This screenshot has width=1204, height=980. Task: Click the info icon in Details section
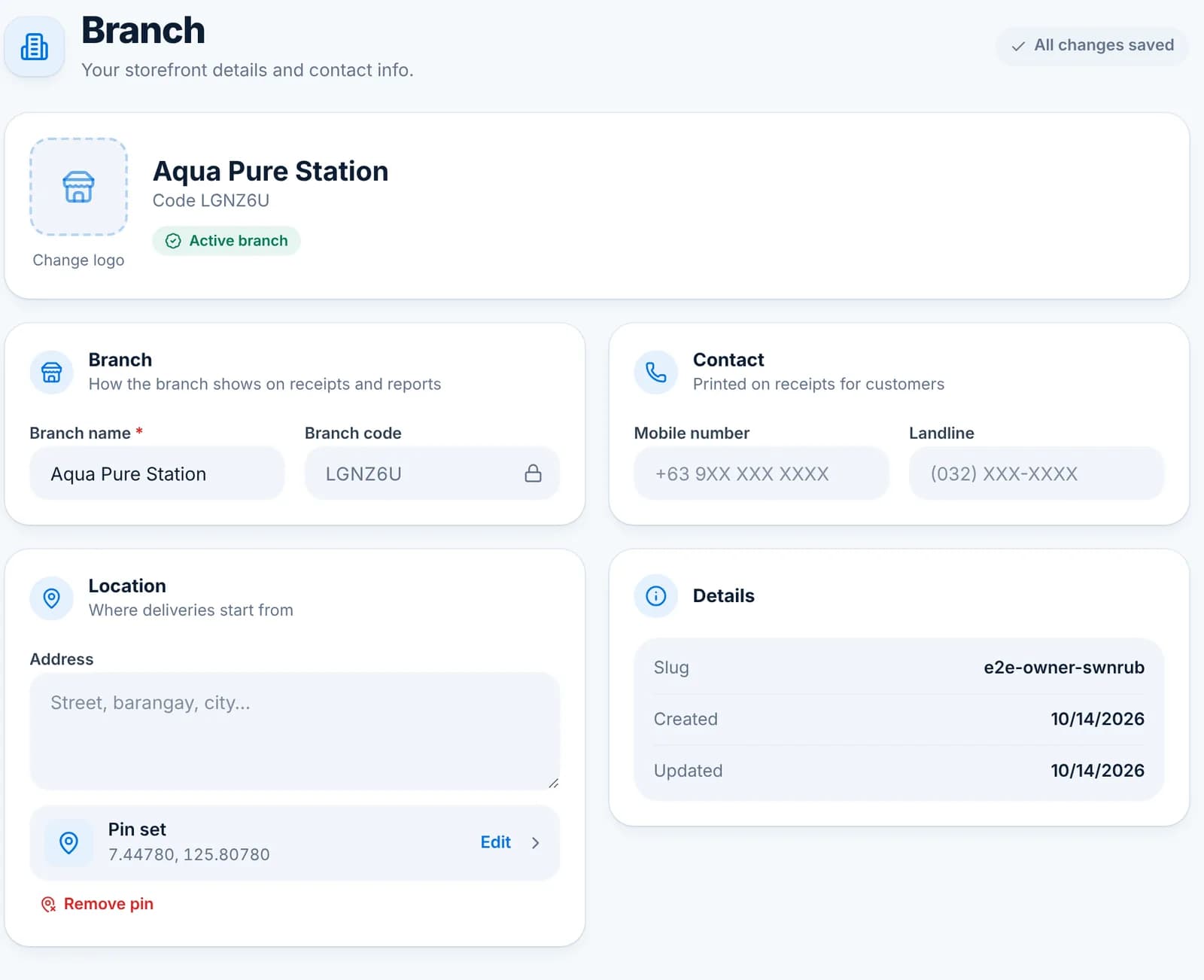[656, 596]
